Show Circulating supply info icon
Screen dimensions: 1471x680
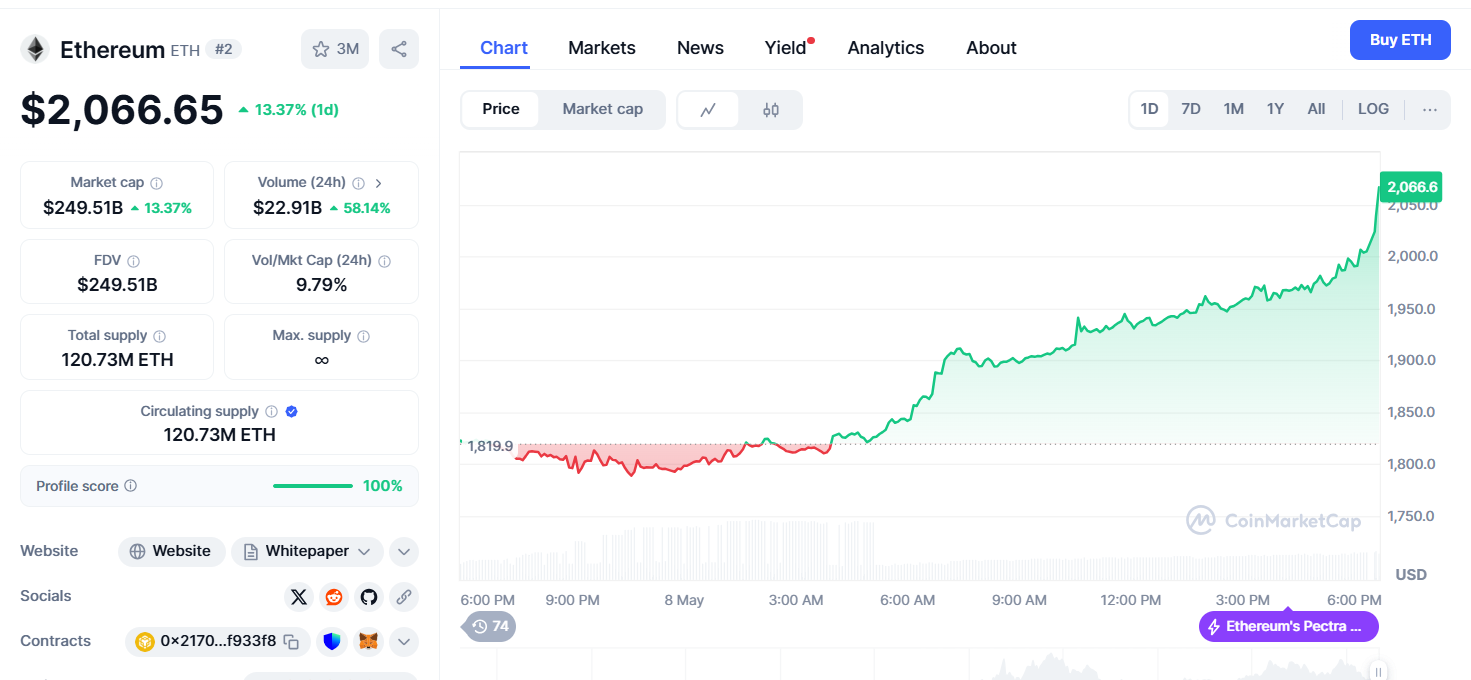[x=271, y=411]
